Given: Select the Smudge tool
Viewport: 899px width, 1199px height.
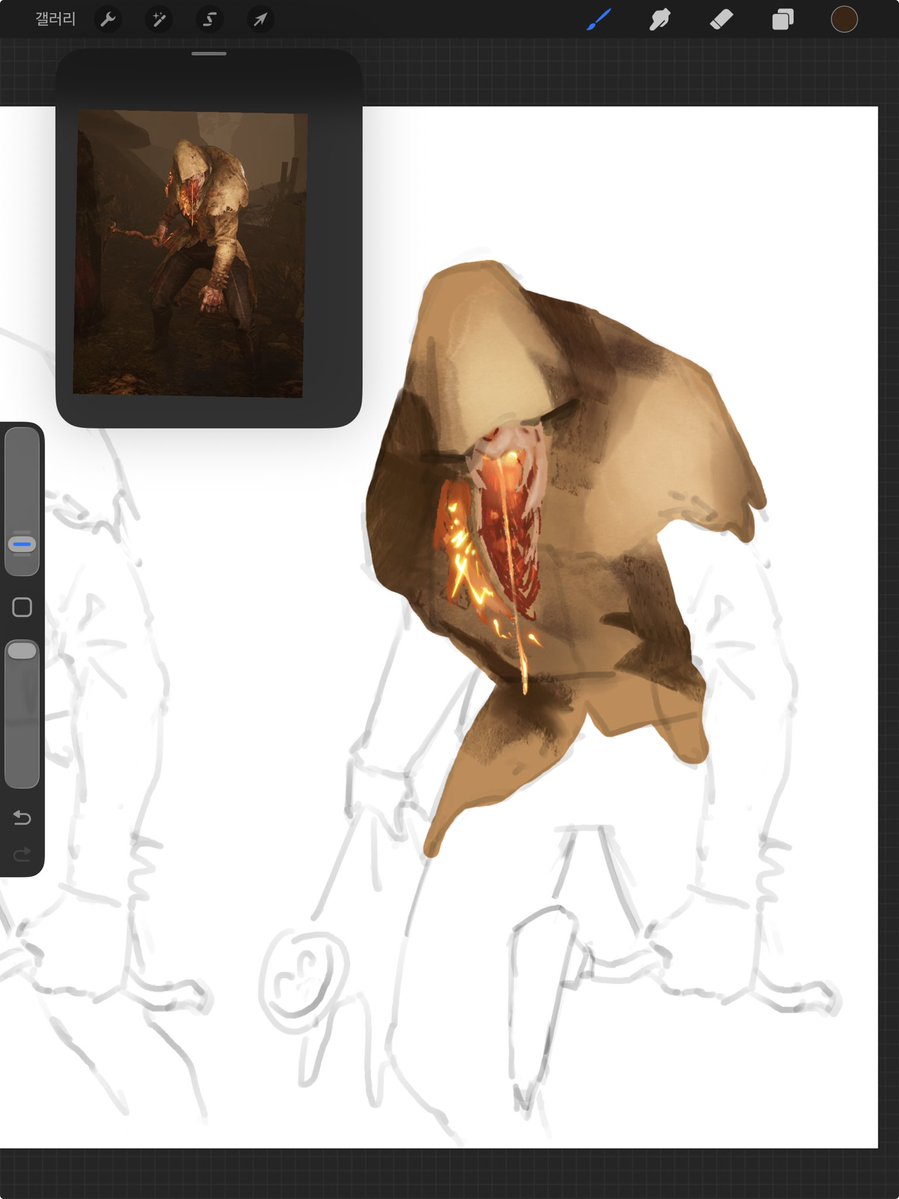Looking at the screenshot, I should point(660,19).
